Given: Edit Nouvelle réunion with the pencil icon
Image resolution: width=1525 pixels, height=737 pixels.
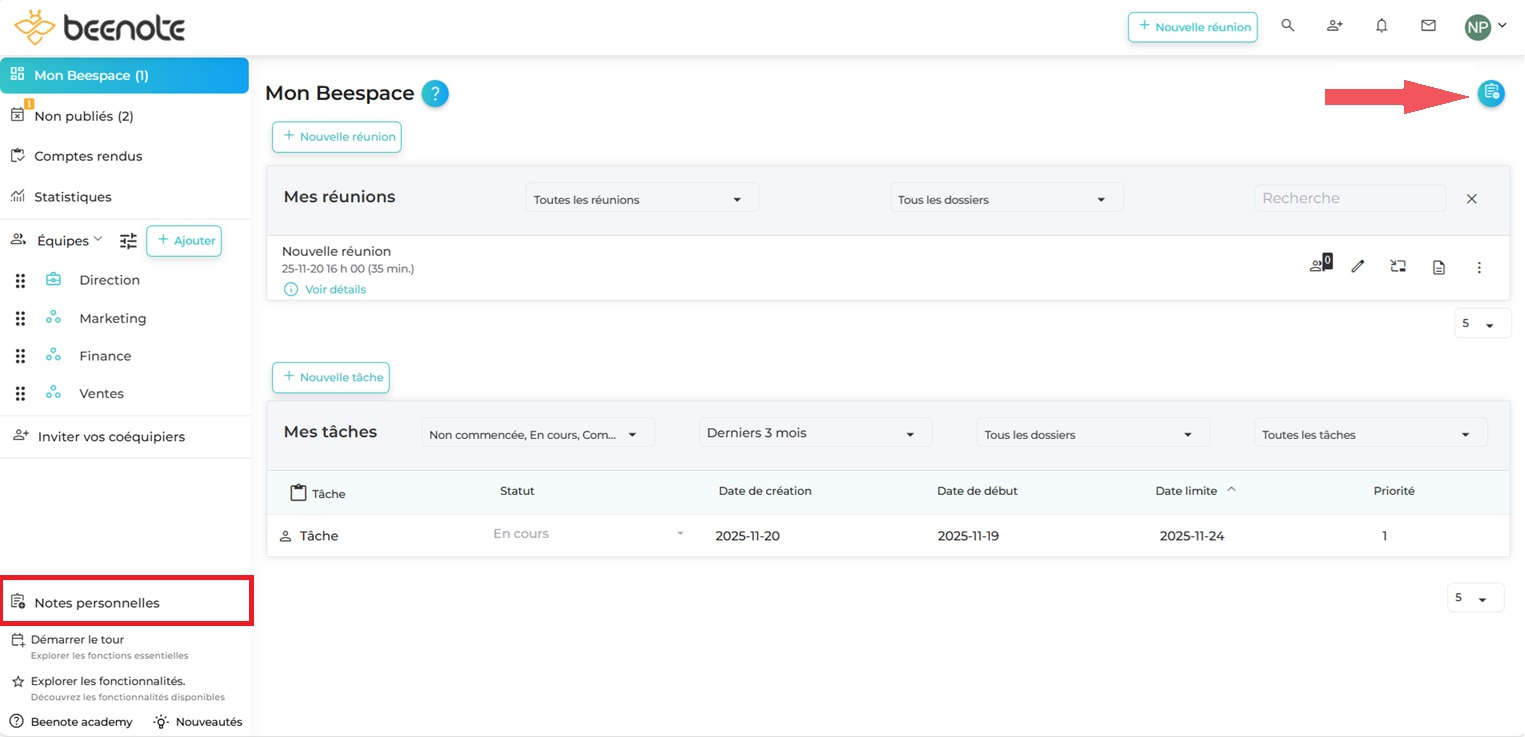Looking at the screenshot, I should point(1357,267).
